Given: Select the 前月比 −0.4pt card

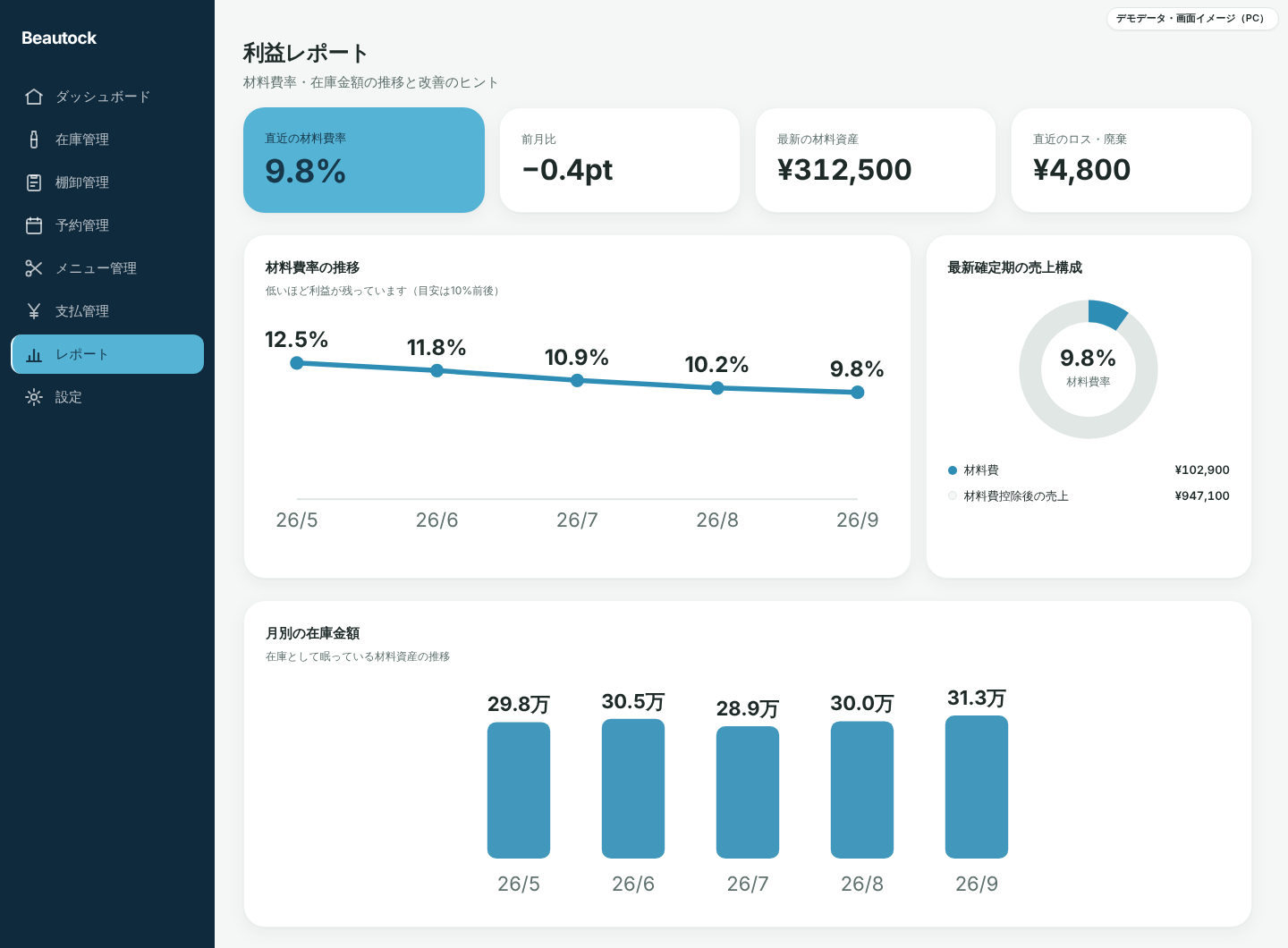Looking at the screenshot, I should [x=620, y=160].
